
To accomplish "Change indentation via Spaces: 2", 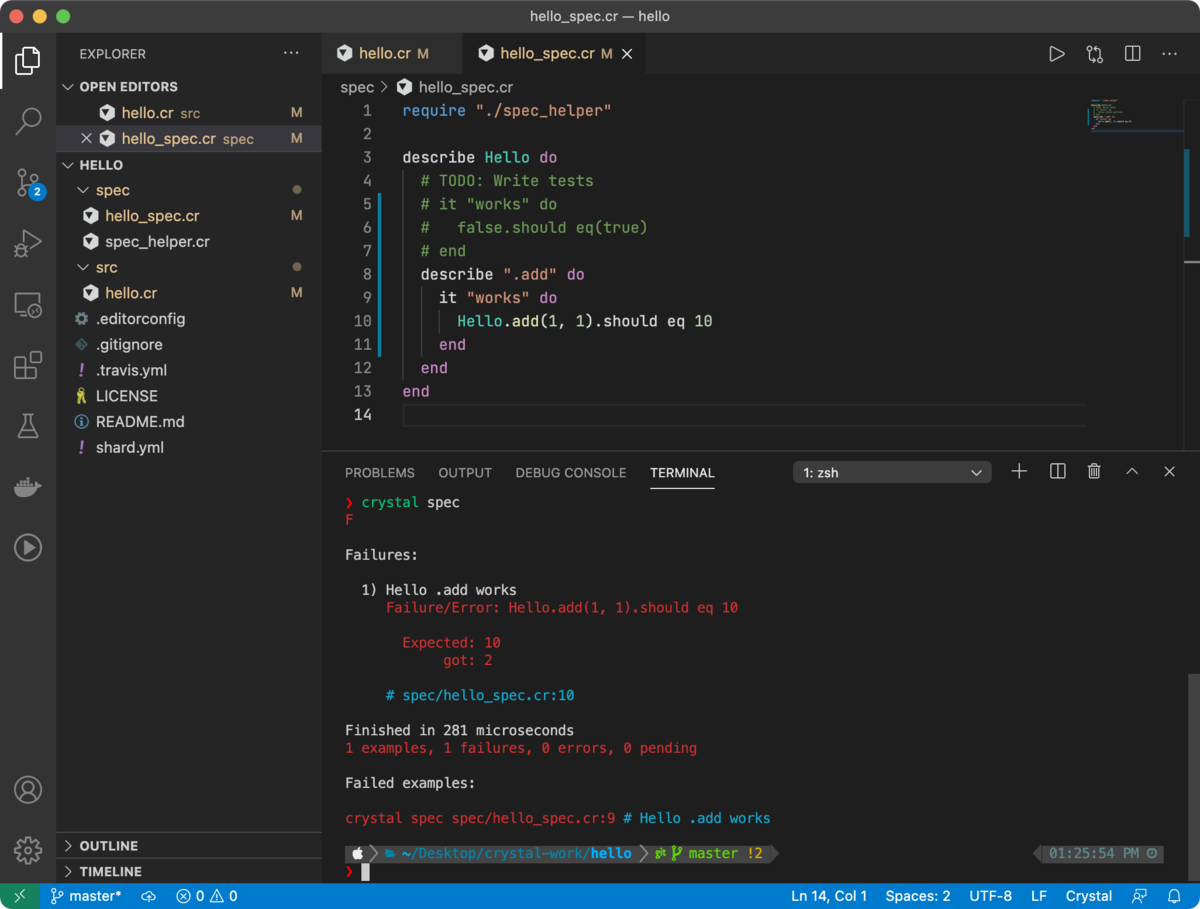I will 918,896.
